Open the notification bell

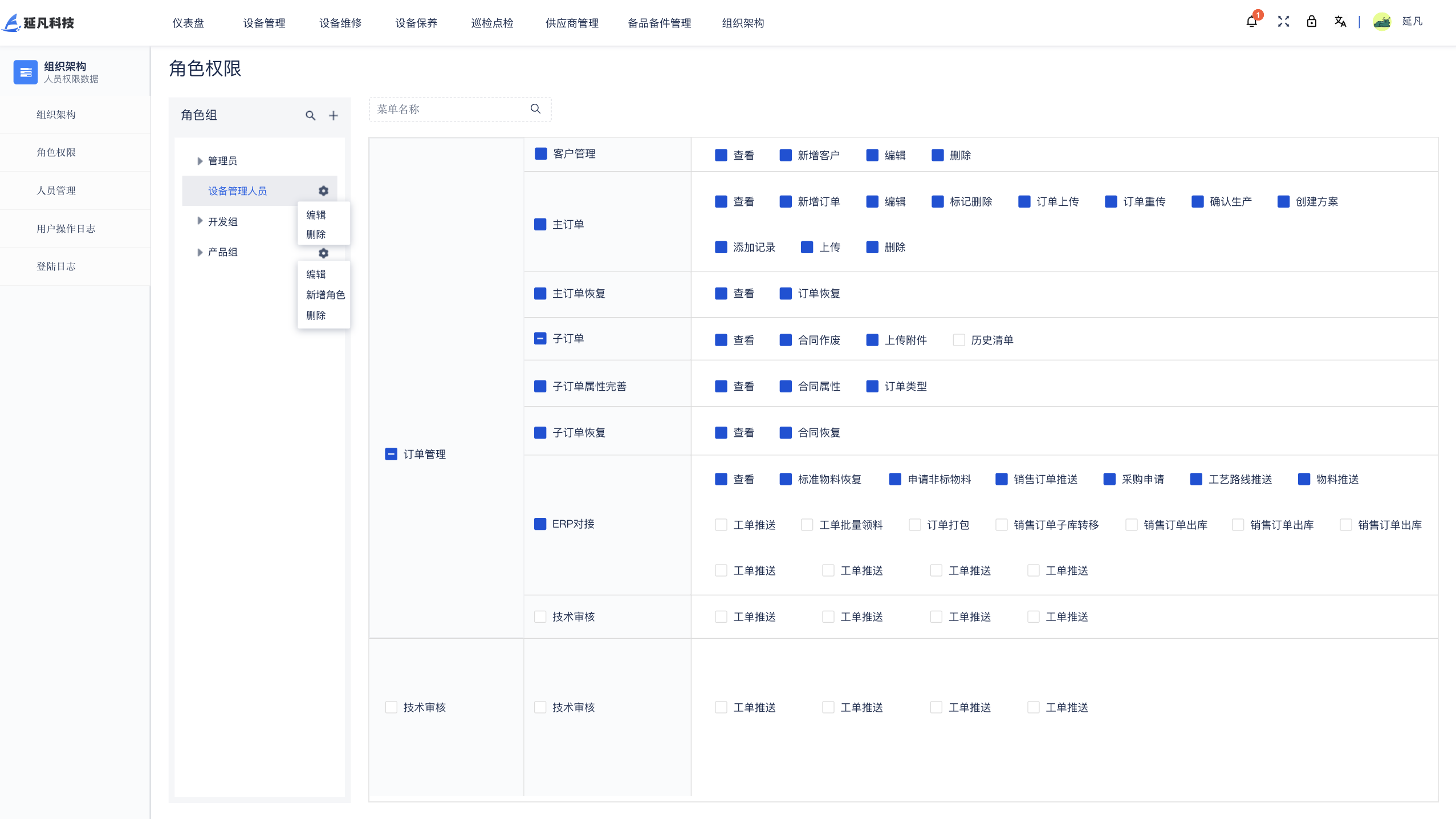pos(1251,22)
